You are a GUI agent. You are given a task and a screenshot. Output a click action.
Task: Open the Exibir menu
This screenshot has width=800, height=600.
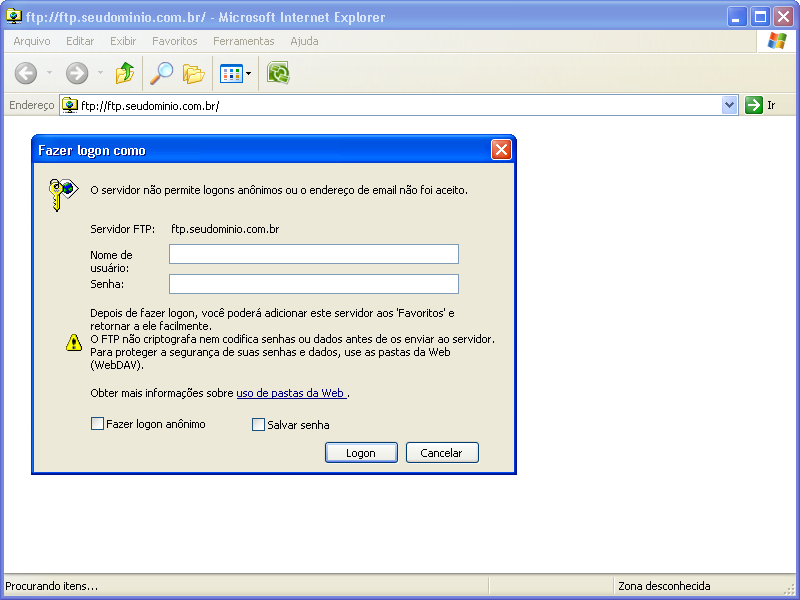[x=123, y=41]
